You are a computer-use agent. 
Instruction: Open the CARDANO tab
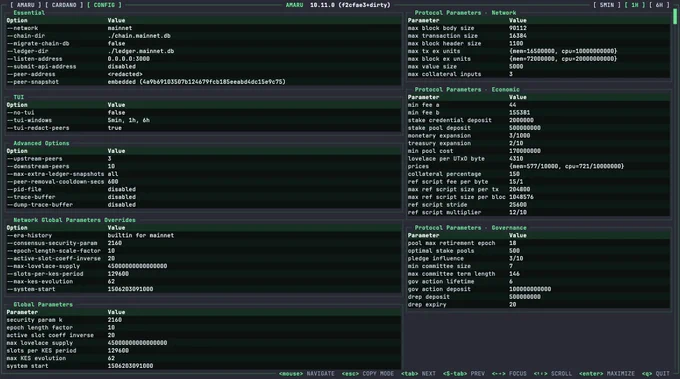click(x=64, y=5)
